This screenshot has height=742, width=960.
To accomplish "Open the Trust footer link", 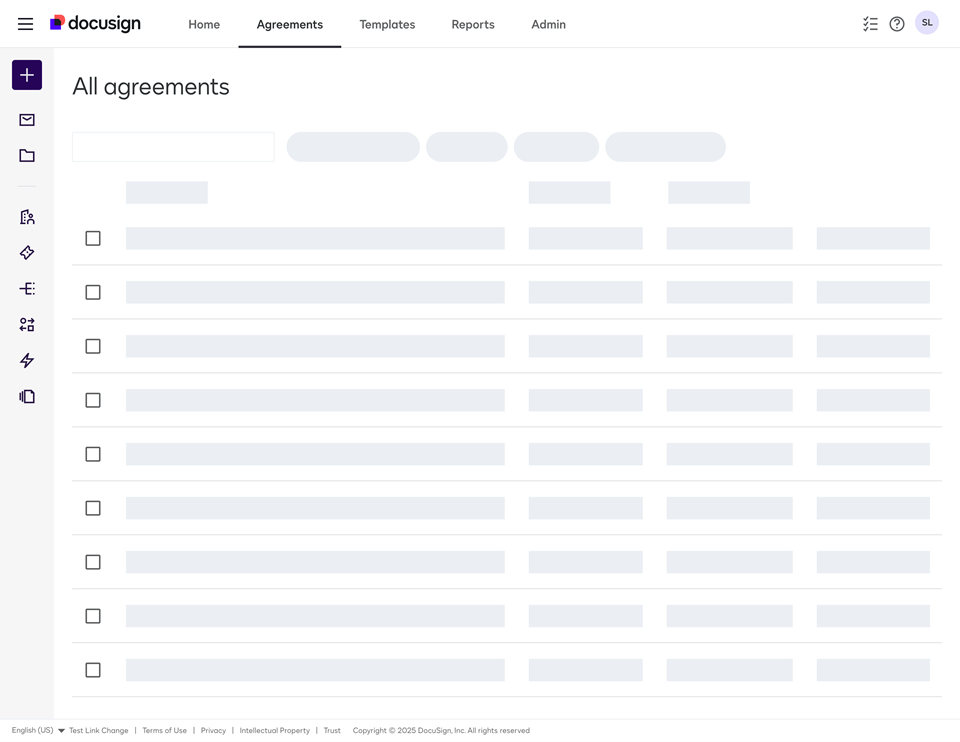I will point(332,730).
